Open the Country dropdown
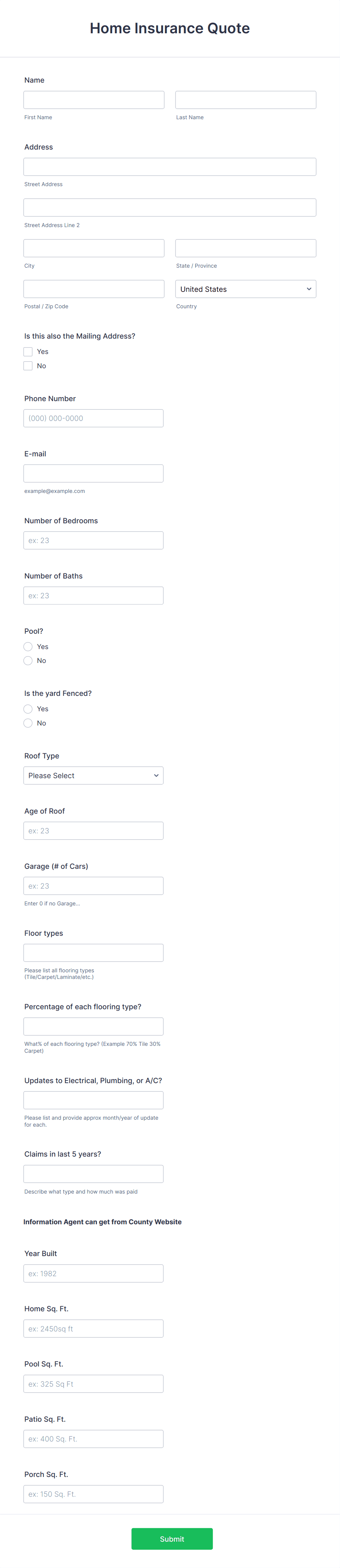 click(246, 289)
